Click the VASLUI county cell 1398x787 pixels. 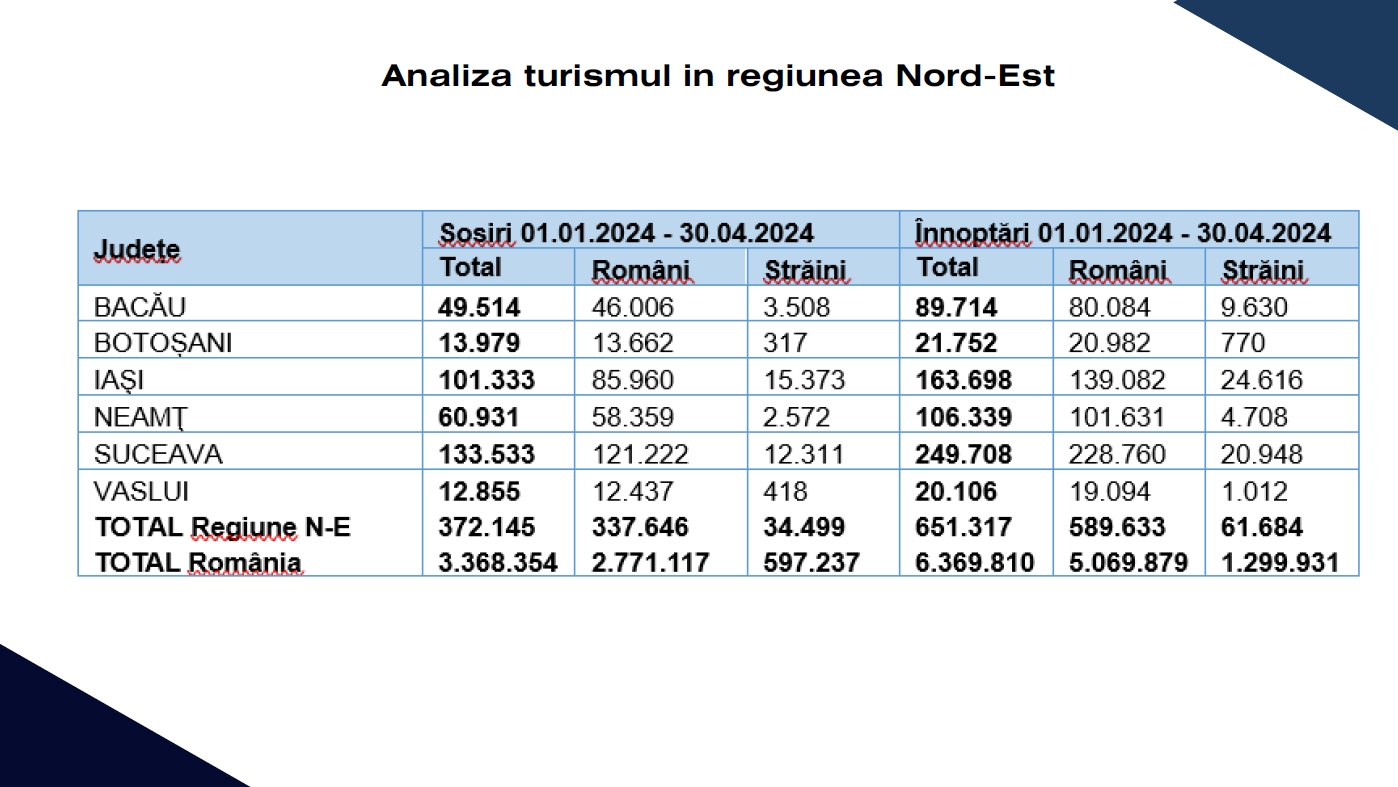(x=141, y=491)
